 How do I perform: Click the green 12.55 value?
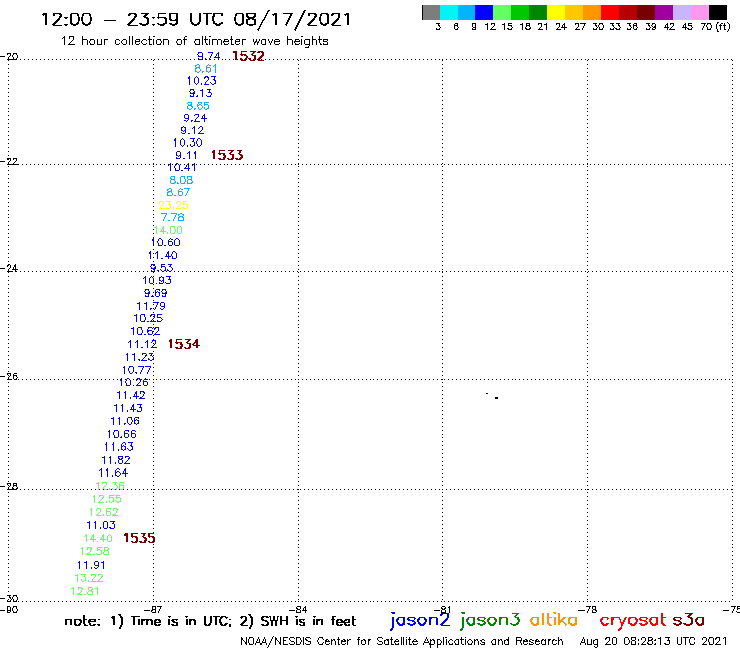[x=107, y=499]
